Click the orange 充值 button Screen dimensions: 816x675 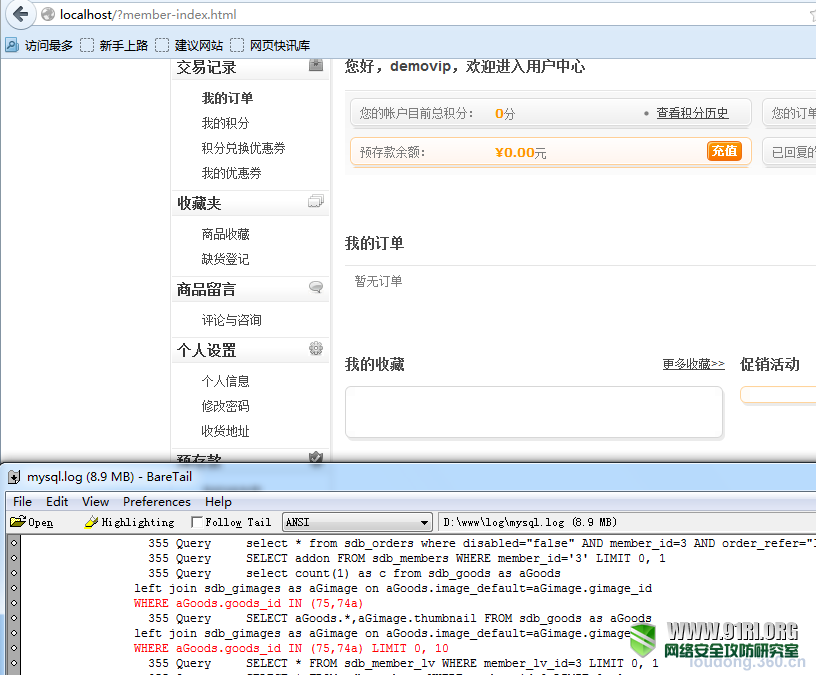tap(724, 151)
